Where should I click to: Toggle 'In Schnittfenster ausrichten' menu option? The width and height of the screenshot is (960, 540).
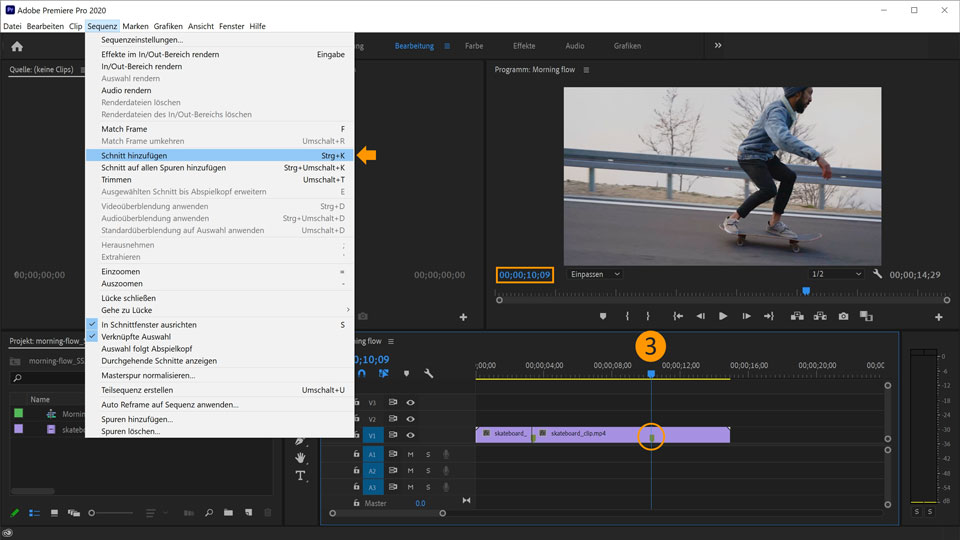(x=149, y=325)
